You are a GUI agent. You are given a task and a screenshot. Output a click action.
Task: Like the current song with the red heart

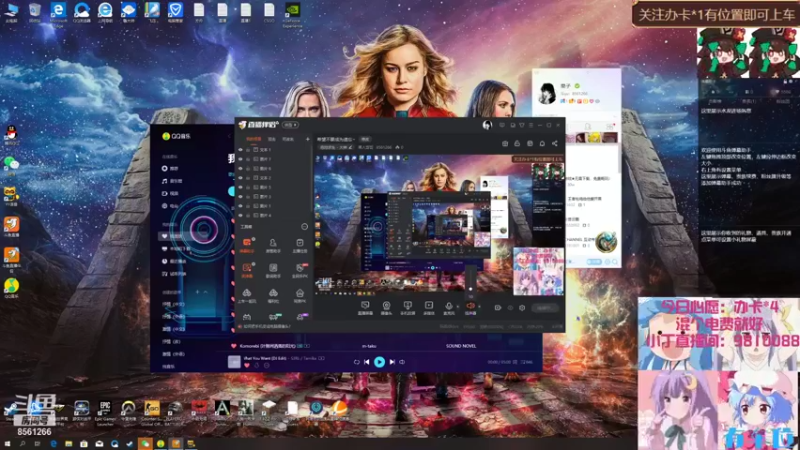(x=247, y=366)
